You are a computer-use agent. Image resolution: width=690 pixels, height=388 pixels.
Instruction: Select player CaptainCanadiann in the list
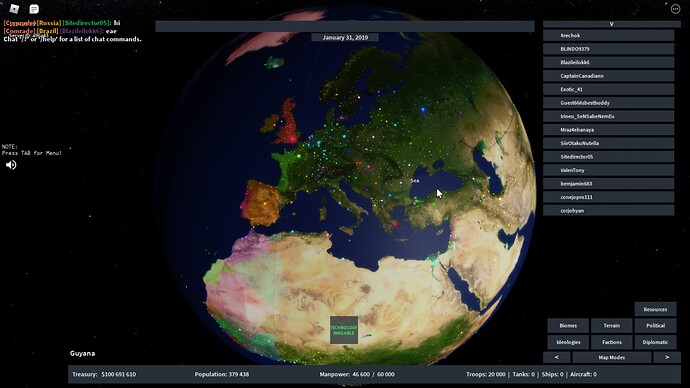608,76
